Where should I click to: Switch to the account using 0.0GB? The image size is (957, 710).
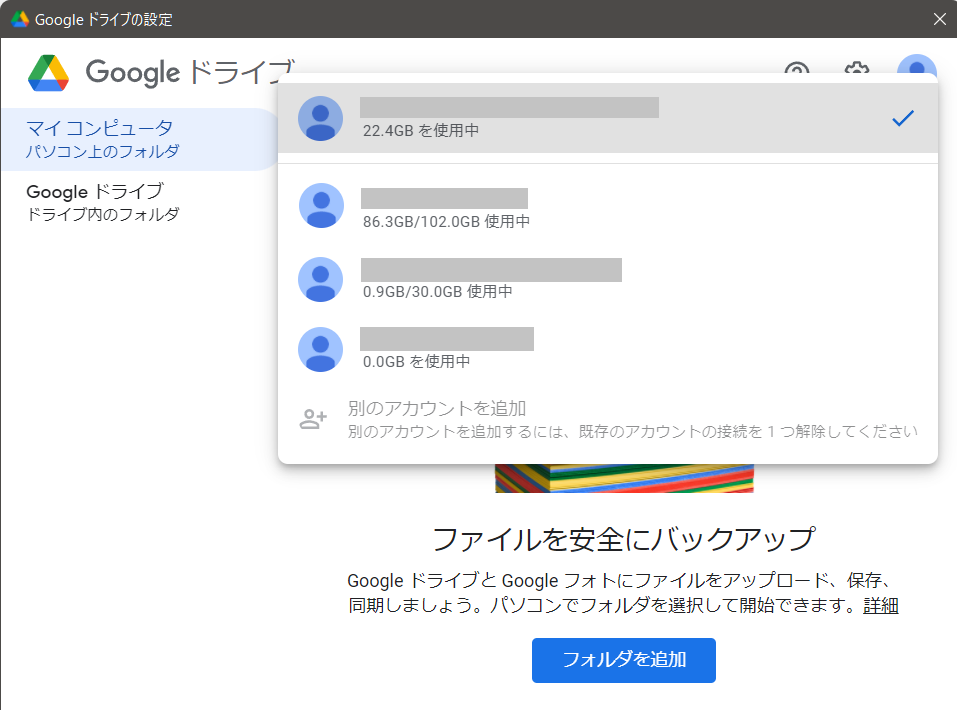click(x=607, y=350)
